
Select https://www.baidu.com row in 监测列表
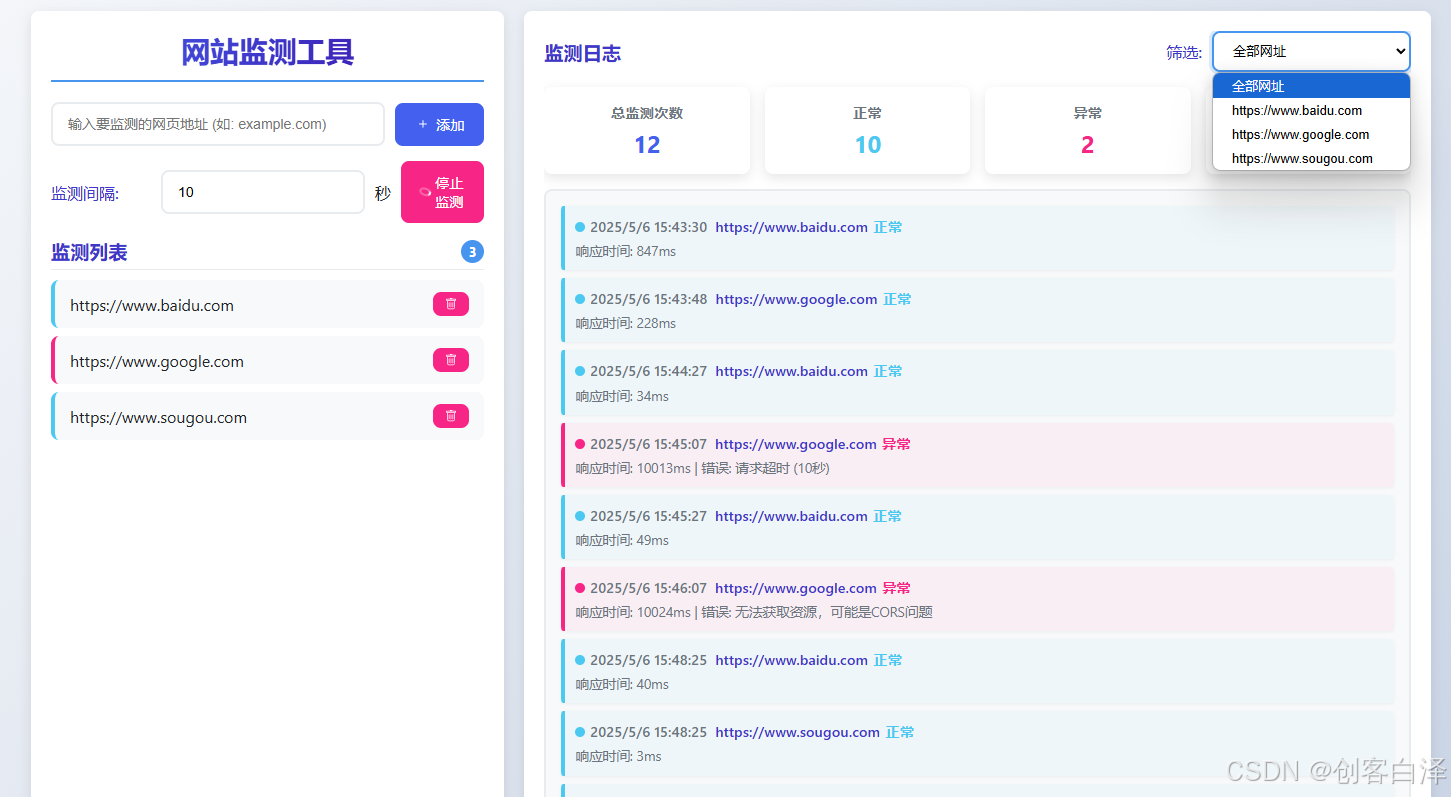(x=267, y=305)
